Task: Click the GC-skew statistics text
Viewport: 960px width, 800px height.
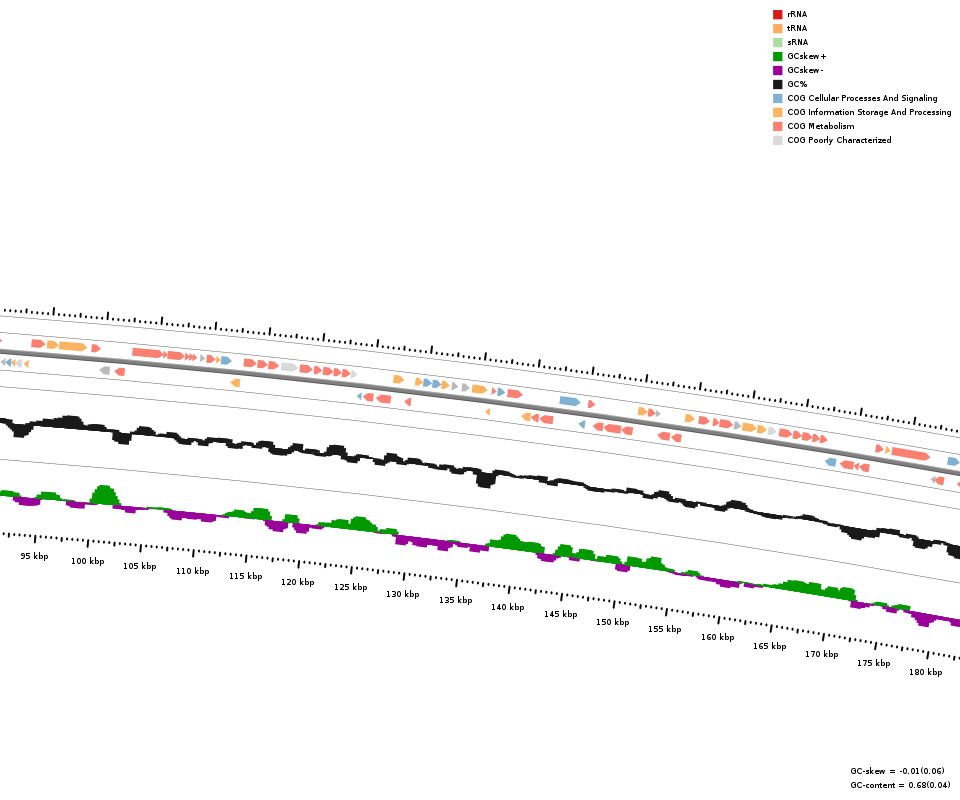Action: pyautogui.click(x=896, y=771)
